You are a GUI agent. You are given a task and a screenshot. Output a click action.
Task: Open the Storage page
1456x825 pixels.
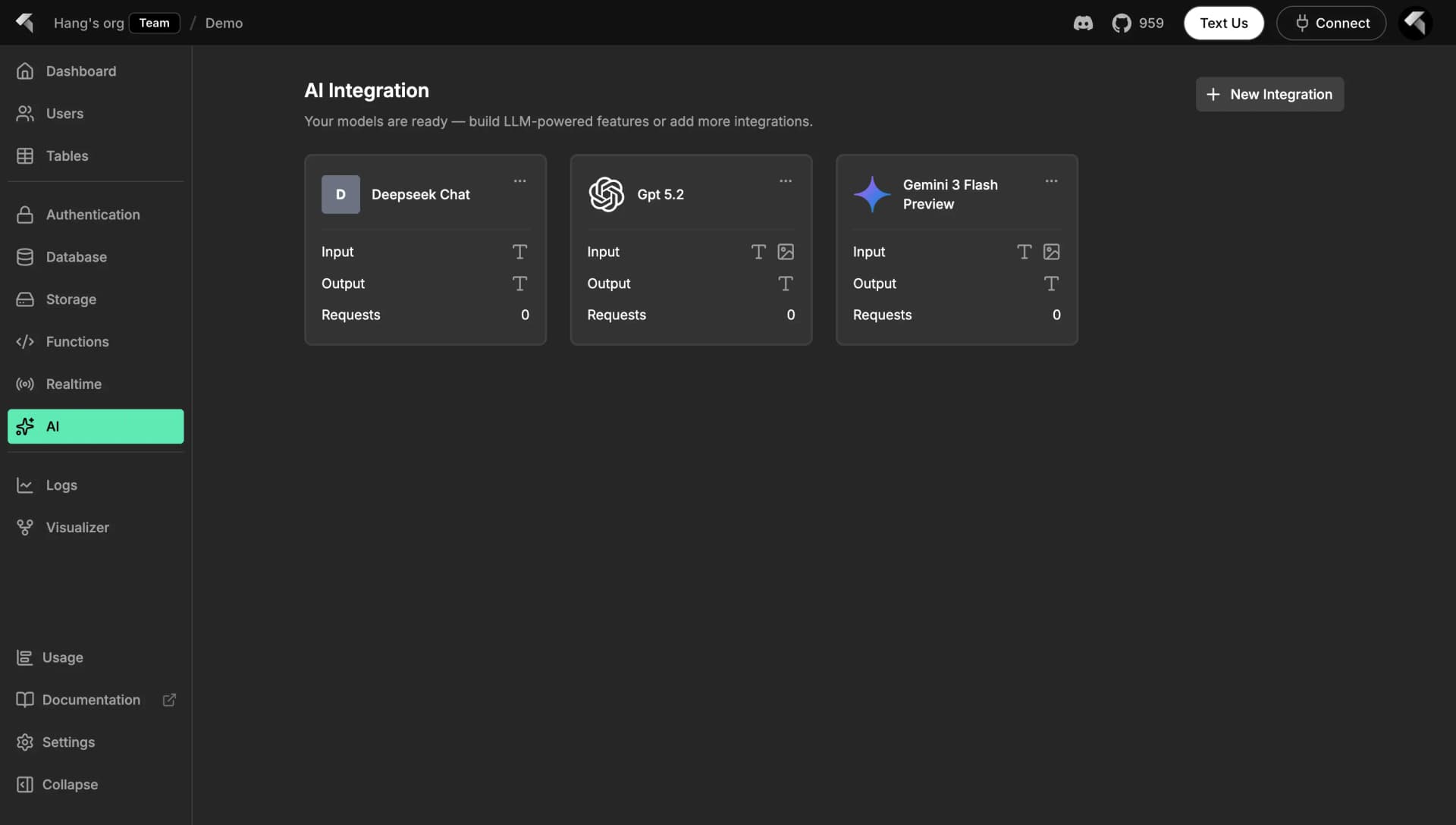[71, 299]
